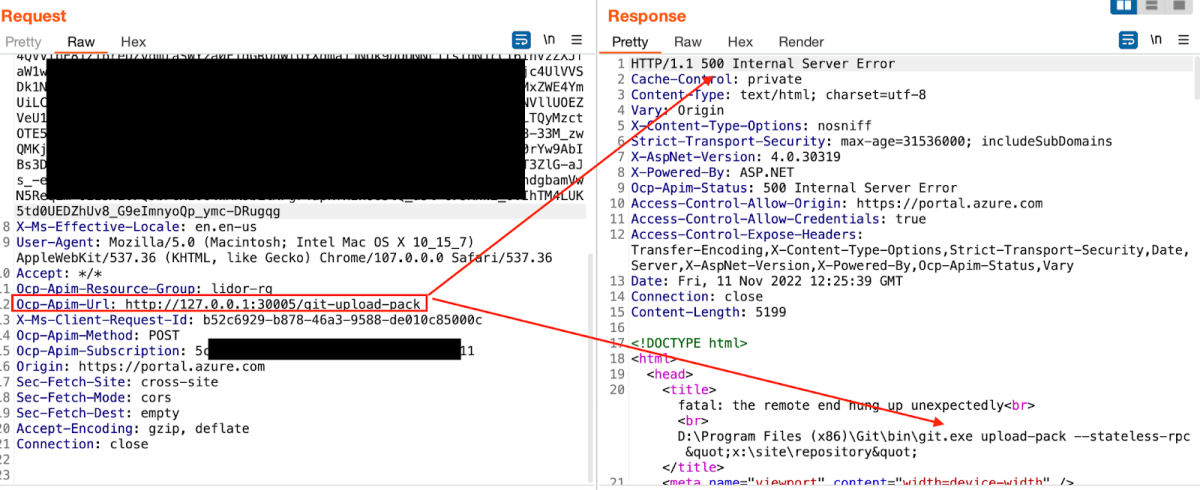1200x490 pixels.
Task: Click 'Access-Control-Allow-Origin' response header line
Action: pyautogui.click(x=837, y=204)
